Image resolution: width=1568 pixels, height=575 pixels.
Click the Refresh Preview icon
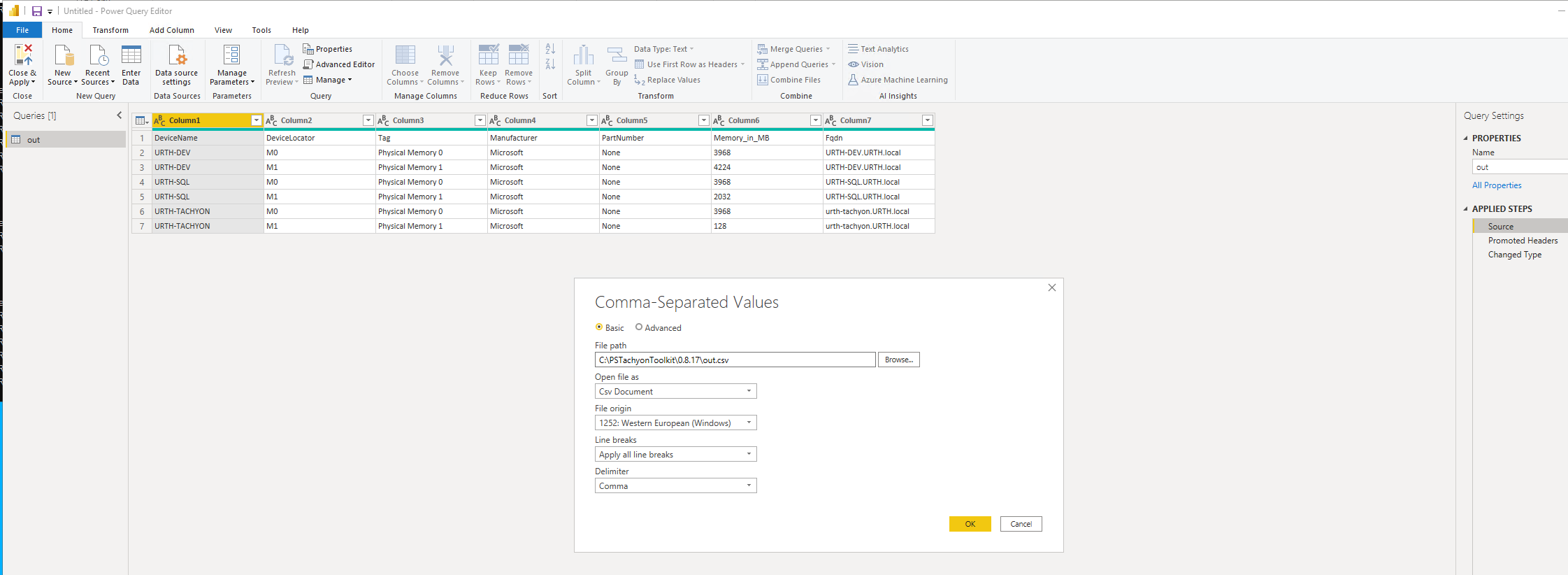[282, 55]
